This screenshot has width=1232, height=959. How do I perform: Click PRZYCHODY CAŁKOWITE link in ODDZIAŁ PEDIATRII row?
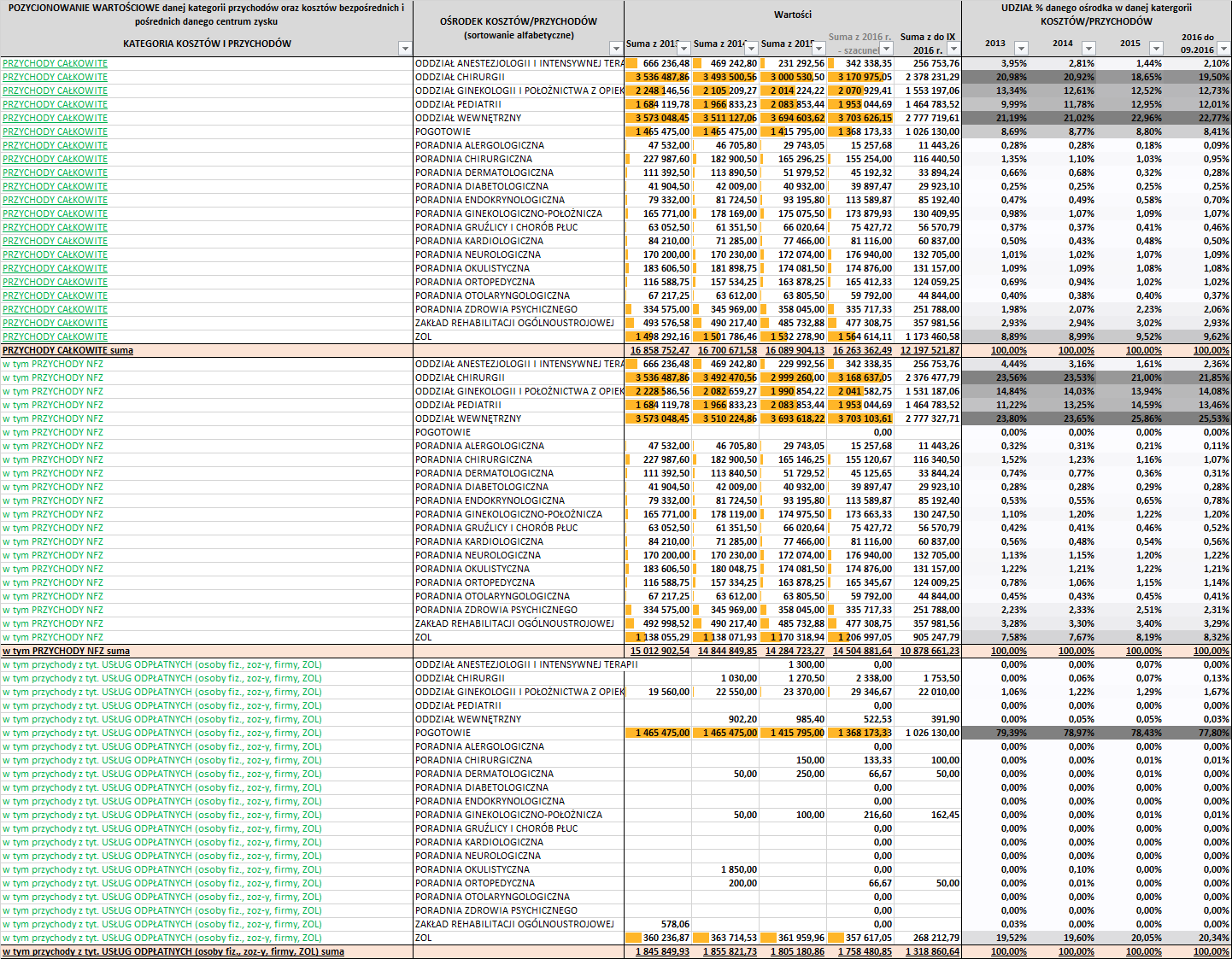[x=56, y=104]
